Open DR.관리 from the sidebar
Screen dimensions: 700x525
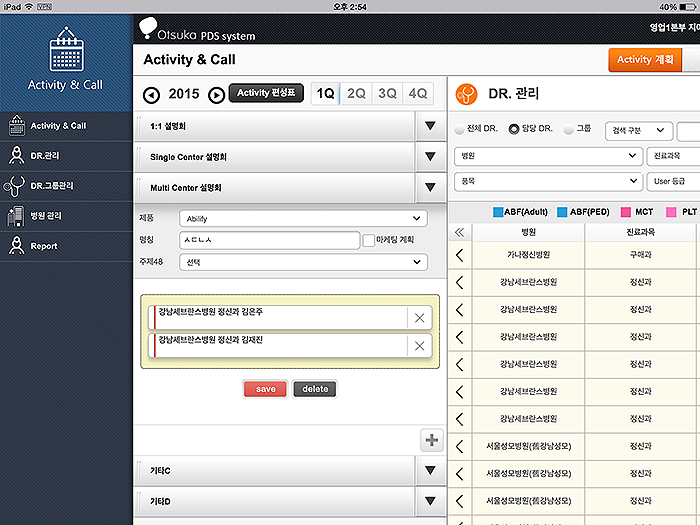click(x=66, y=156)
